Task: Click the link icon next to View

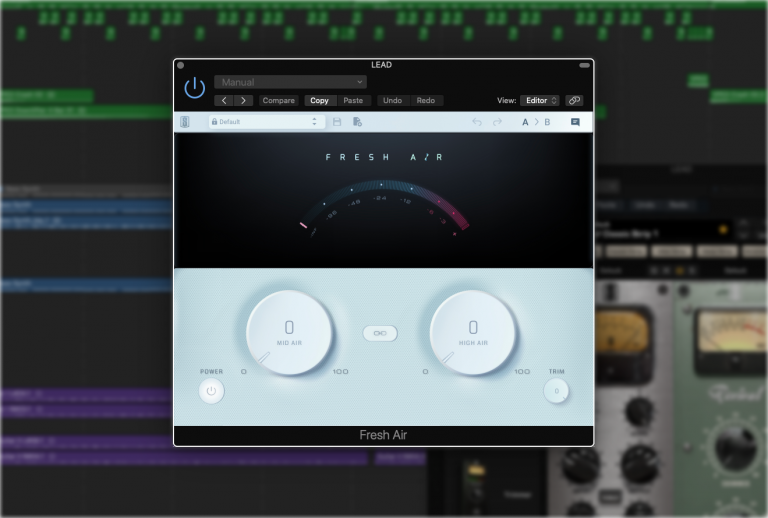Action: tap(574, 100)
